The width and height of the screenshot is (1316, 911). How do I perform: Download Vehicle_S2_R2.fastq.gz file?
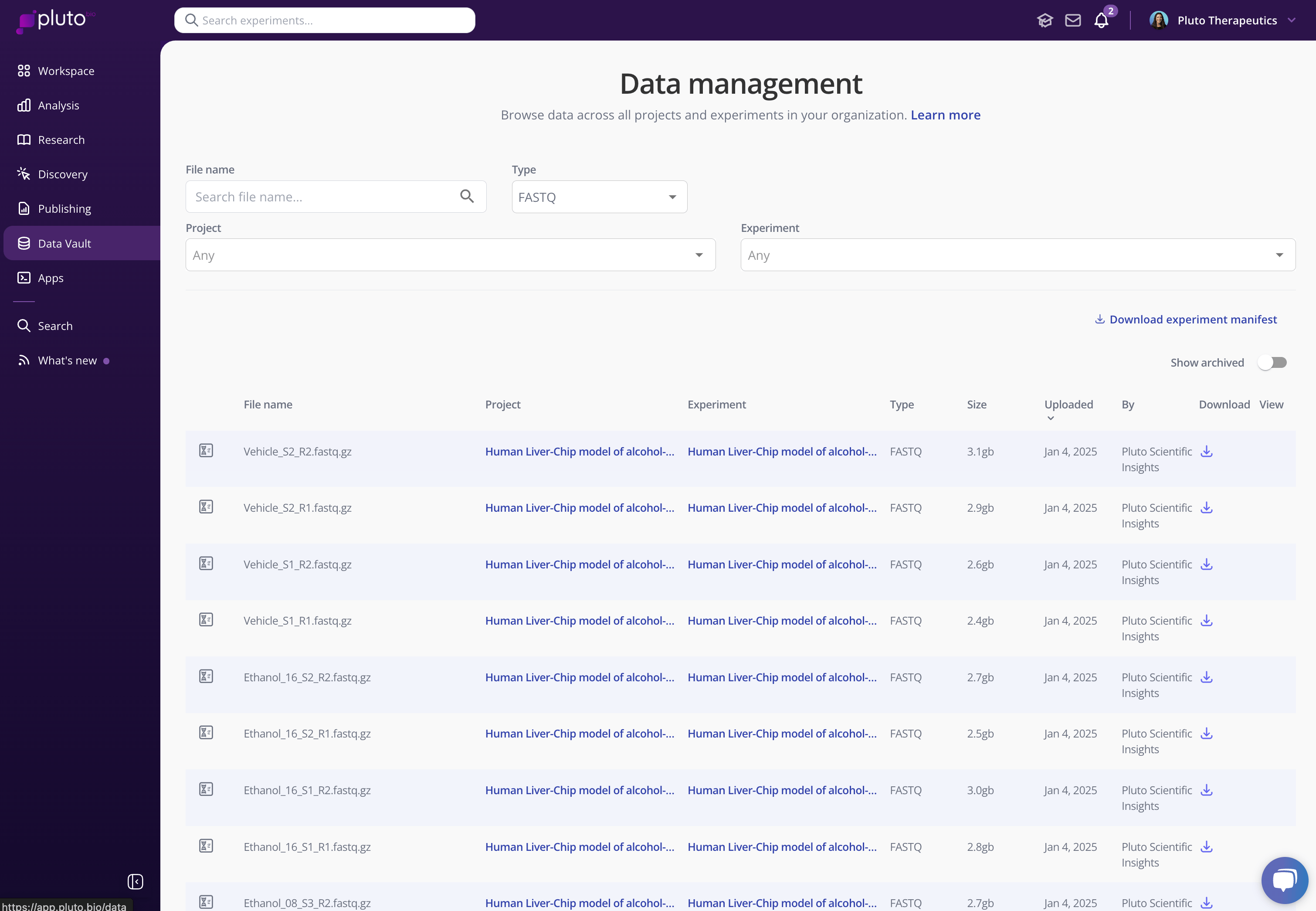[x=1207, y=452]
